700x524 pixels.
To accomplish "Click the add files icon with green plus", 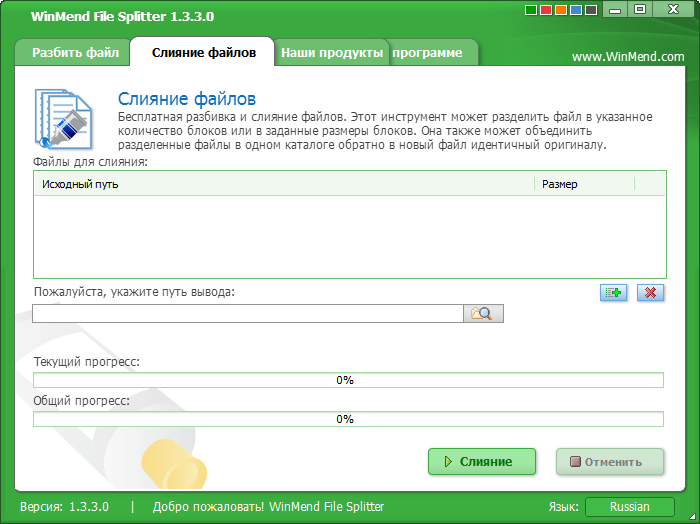I will [x=613, y=292].
